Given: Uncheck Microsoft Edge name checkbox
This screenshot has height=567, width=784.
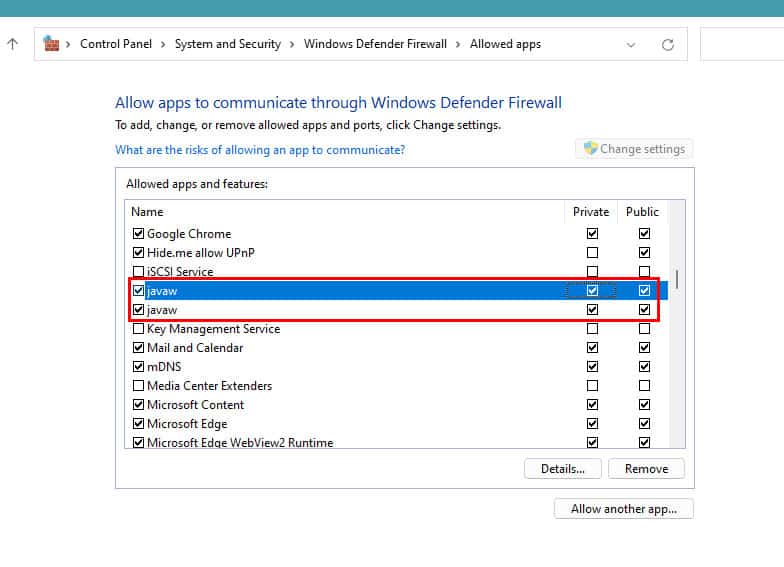Looking at the screenshot, I should 138,424.
